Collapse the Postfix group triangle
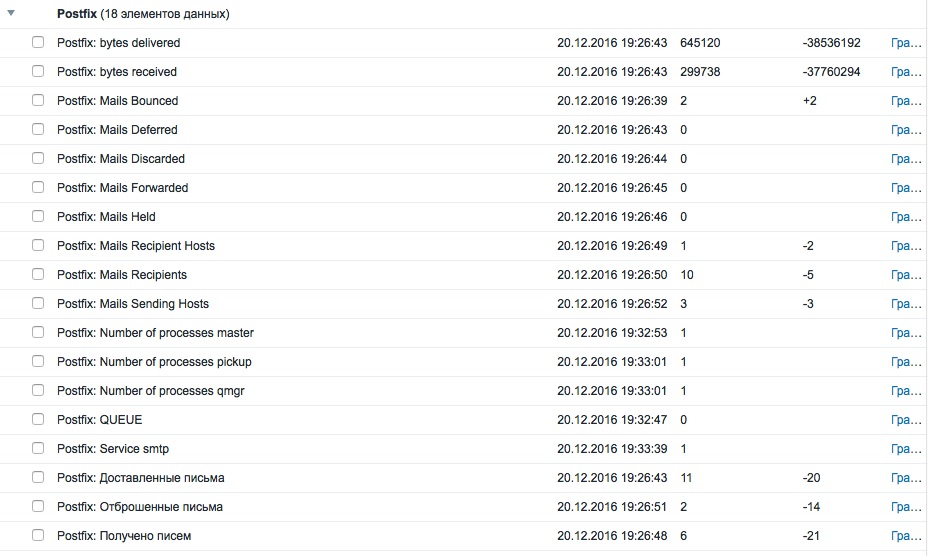This screenshot has width=928, height=556. click(x=11, y=13)
